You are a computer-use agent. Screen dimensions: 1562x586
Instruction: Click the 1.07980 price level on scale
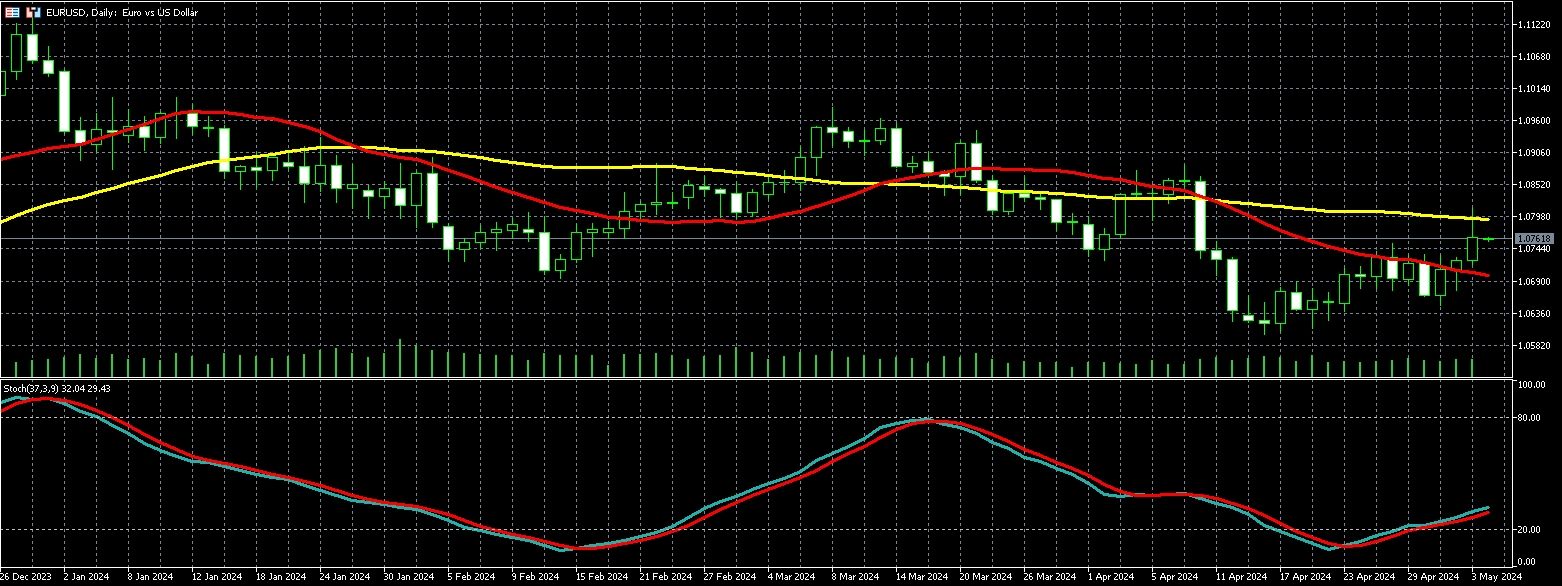click(x=1533, y=217)
